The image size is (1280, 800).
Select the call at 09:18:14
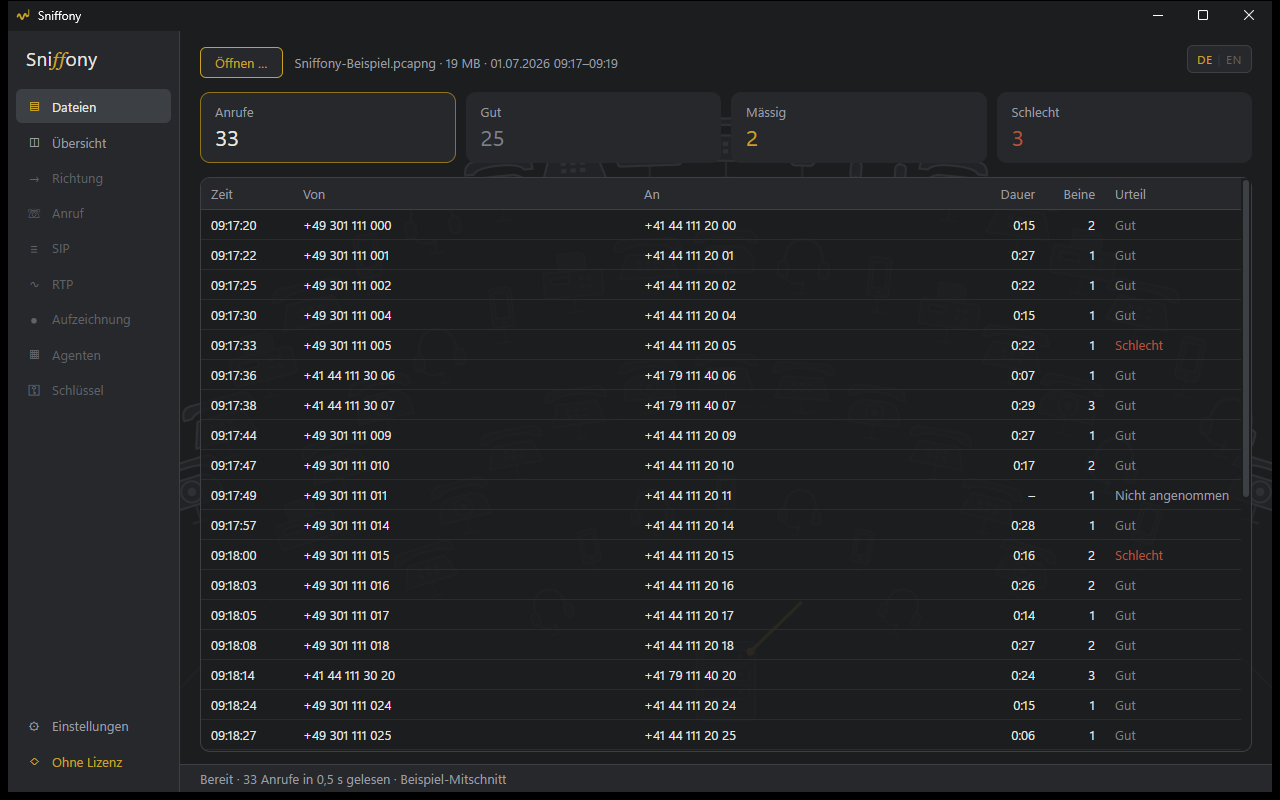[x=720, y=675]
